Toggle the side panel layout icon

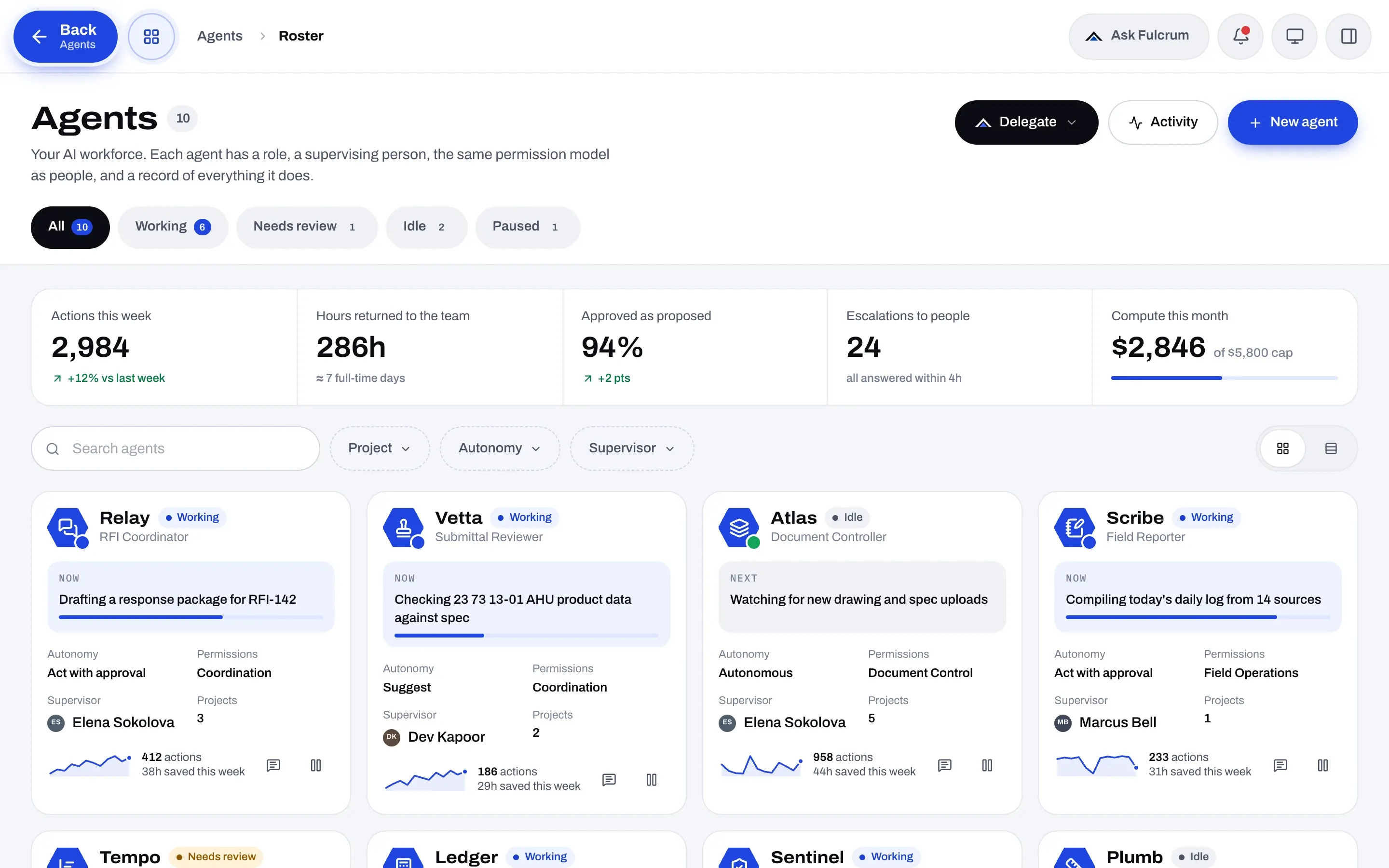pyautogui.click(x=1348, y=36)
